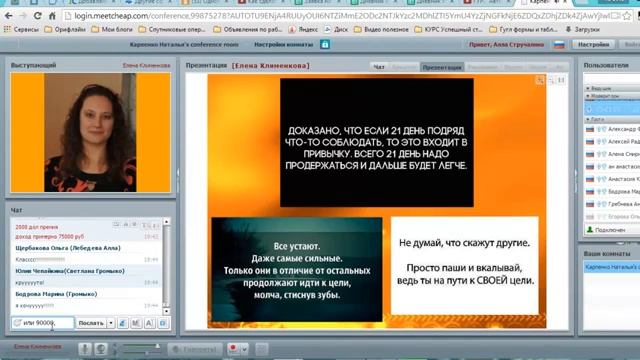This screenshot has width=640, height=360.
Task: Open the Диск bookmark
Action: [x=336, y=29]
